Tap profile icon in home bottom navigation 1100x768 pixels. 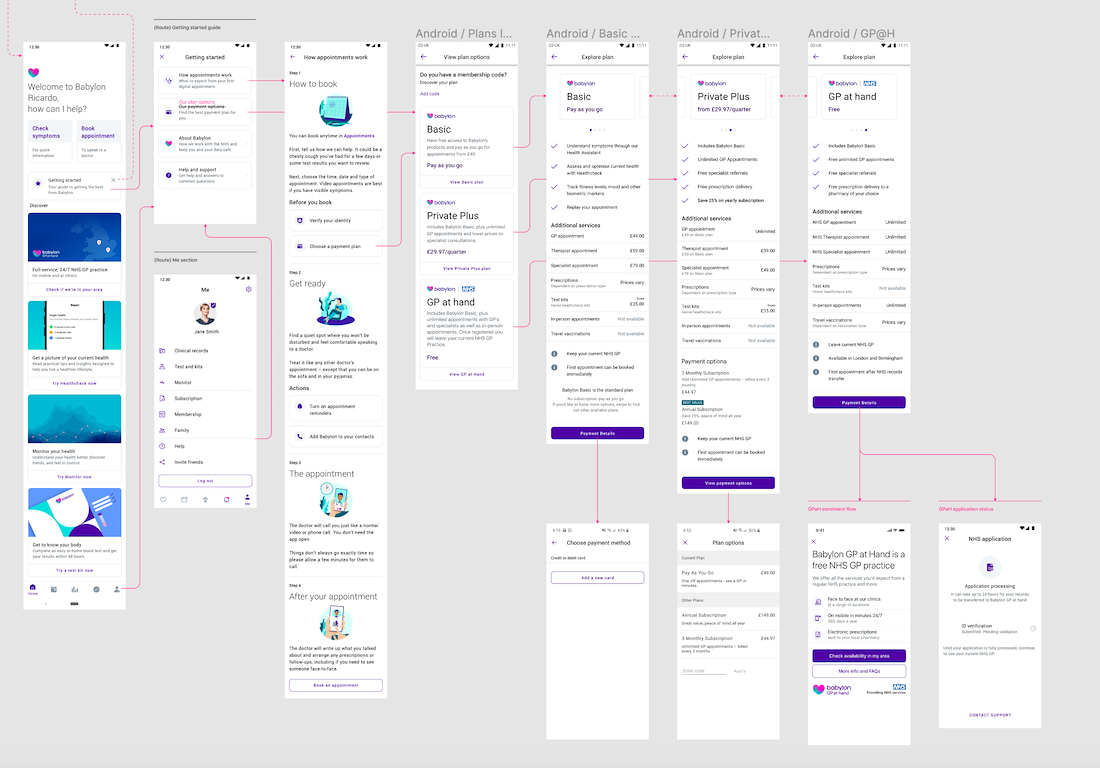(116, 589)
